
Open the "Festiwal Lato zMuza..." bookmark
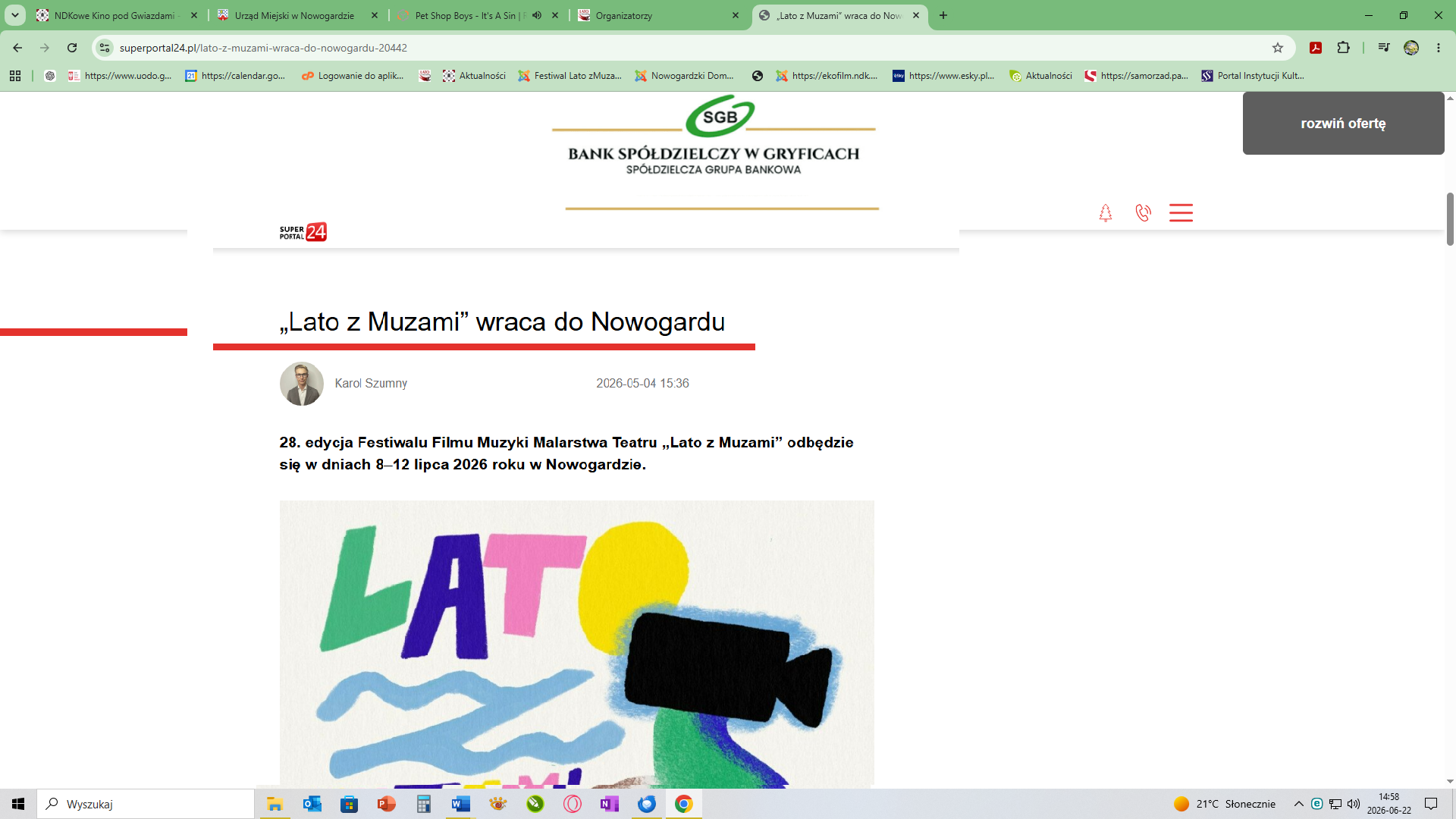click(x=570, y=76)
